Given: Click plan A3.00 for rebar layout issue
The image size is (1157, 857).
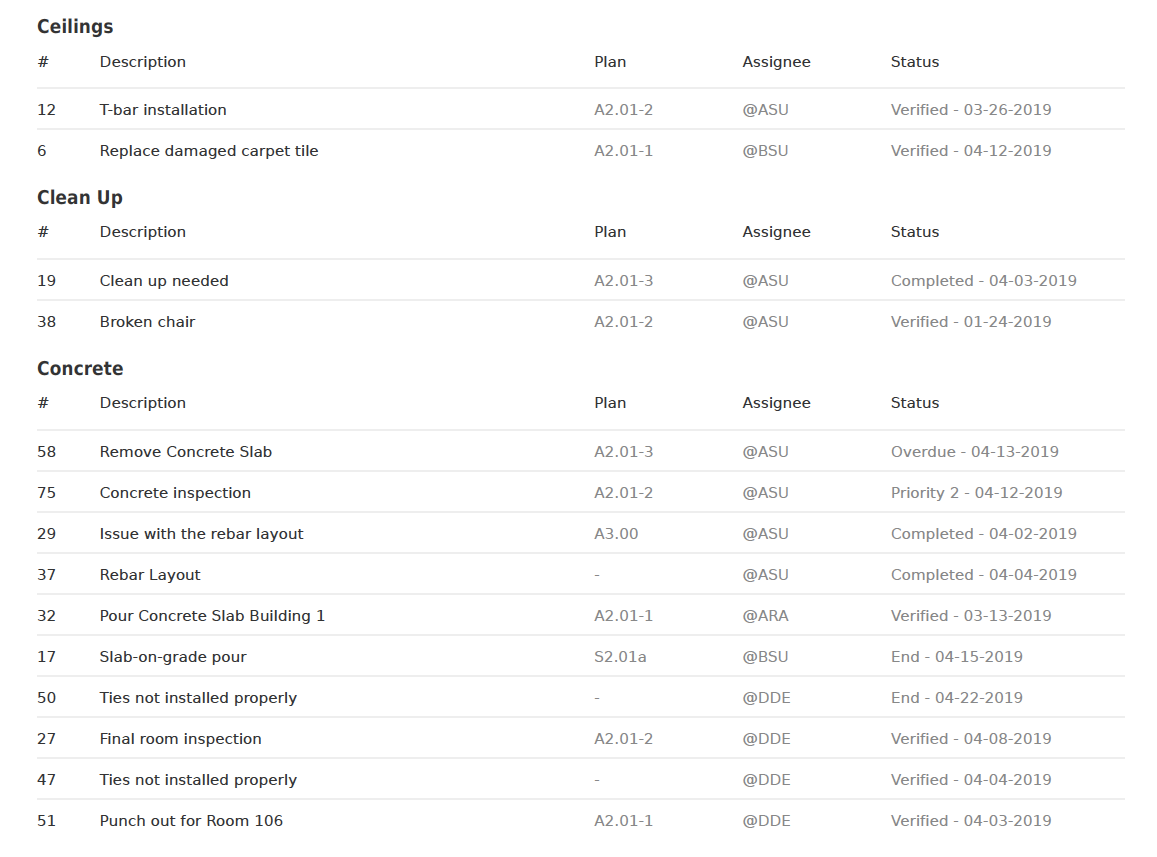Looking at the screenshot, I should click(616, 534).
